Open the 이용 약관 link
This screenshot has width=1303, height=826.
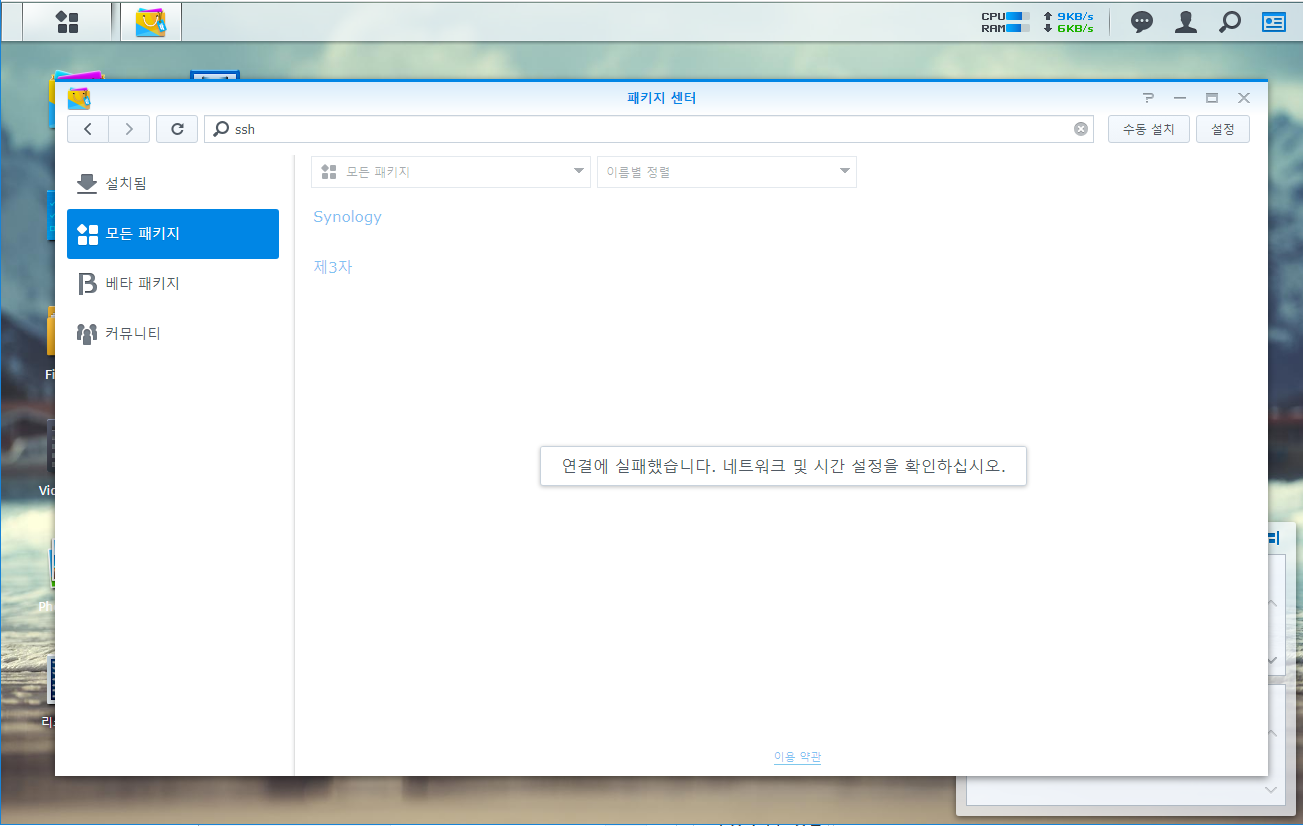pos(797,758)
